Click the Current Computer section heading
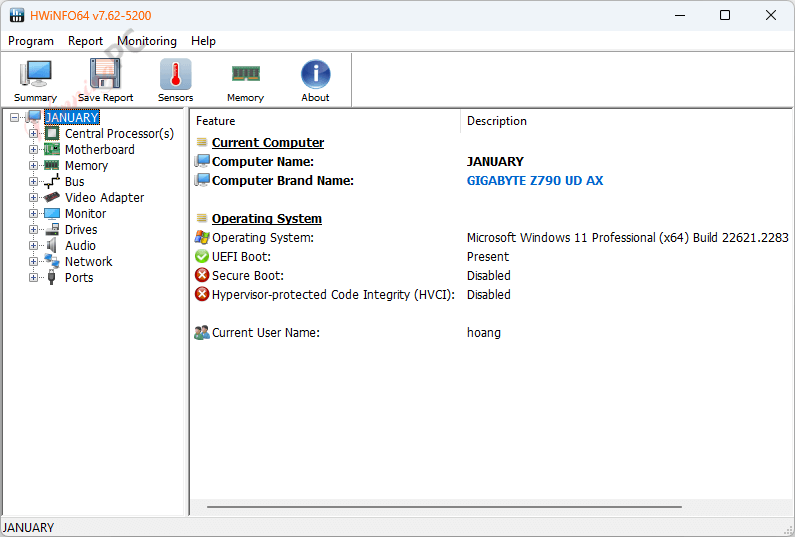This screenshot has height=538, width=796. [x=268, y=143]
